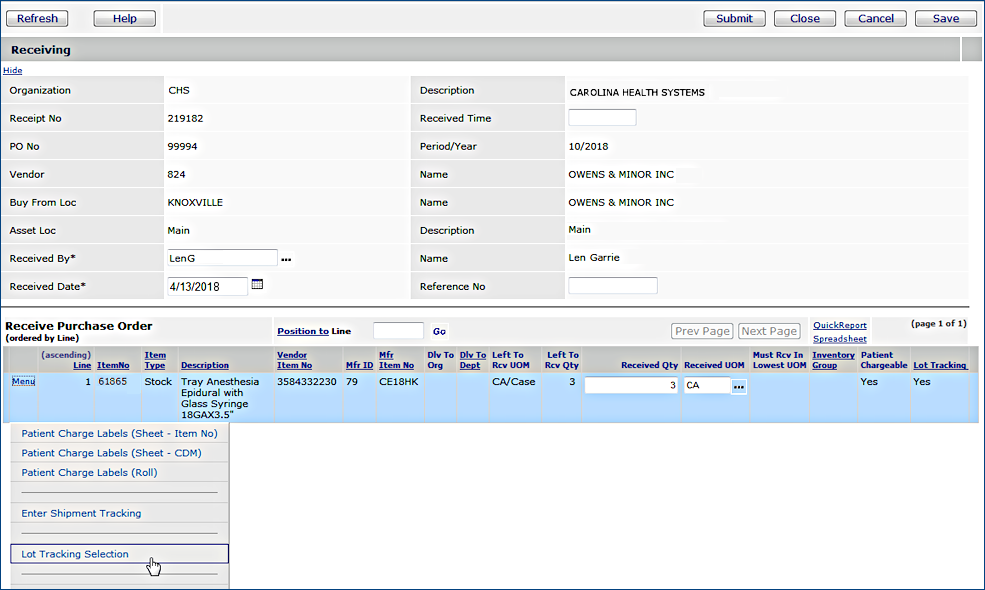Hide the receiving header panel

pos(12,70)
